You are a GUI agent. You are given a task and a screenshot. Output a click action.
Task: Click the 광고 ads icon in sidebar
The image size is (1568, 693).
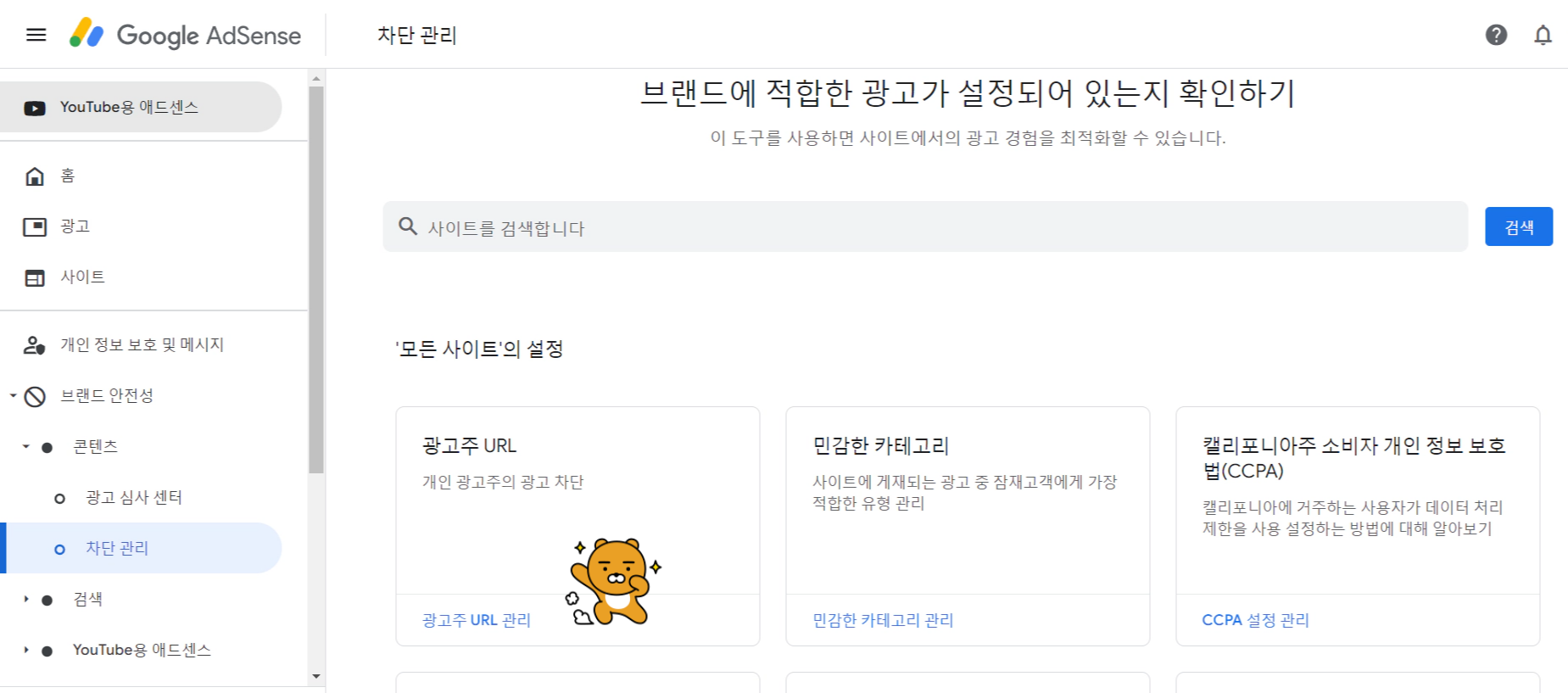click(34, 226)
